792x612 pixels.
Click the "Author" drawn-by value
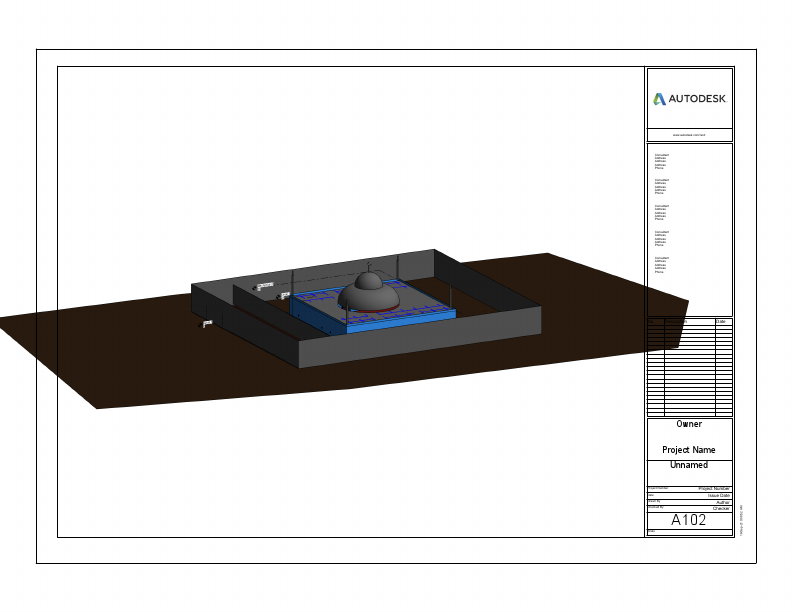pyautogui.click(x=723, y=502)
